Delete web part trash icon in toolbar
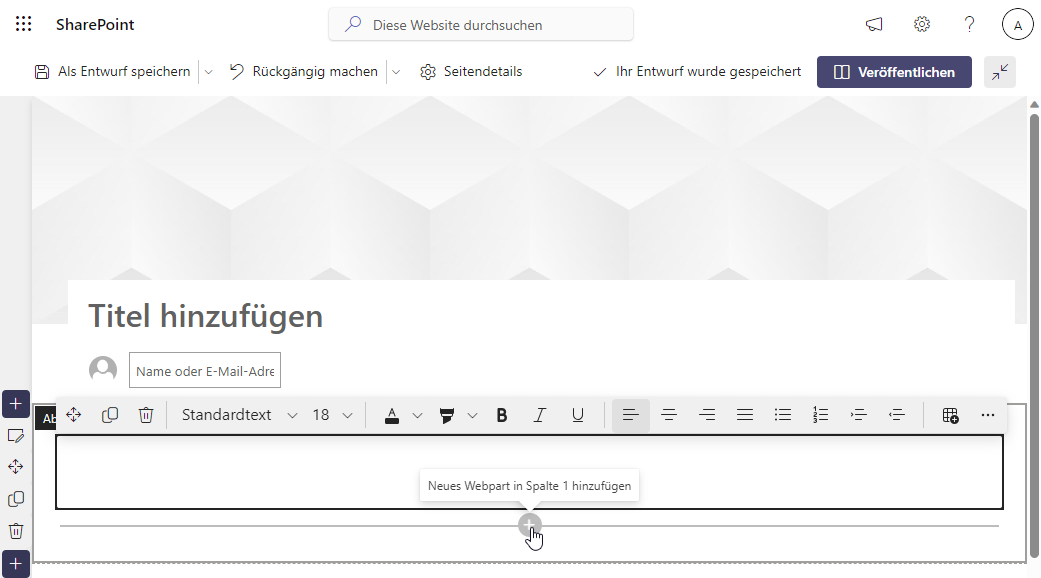The image size is (1041, 578). 146,415
